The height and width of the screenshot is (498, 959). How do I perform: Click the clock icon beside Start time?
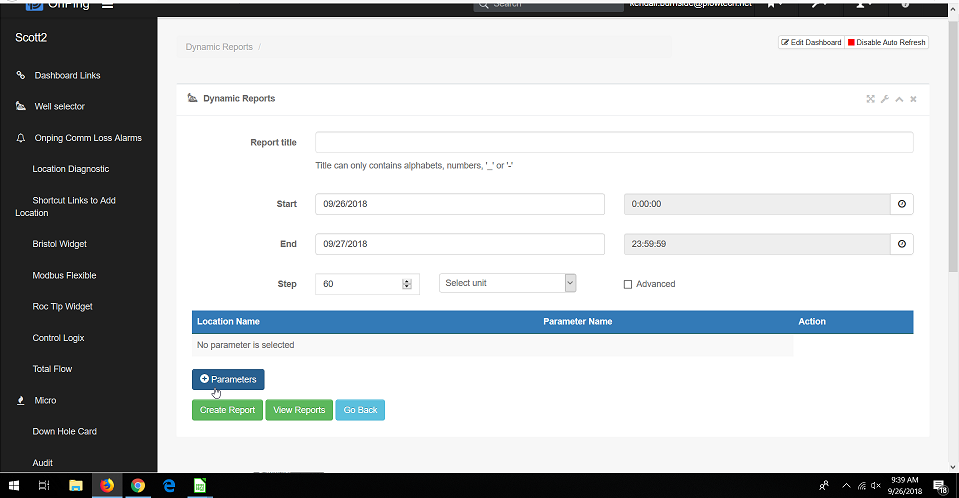[x=901, y=204]
